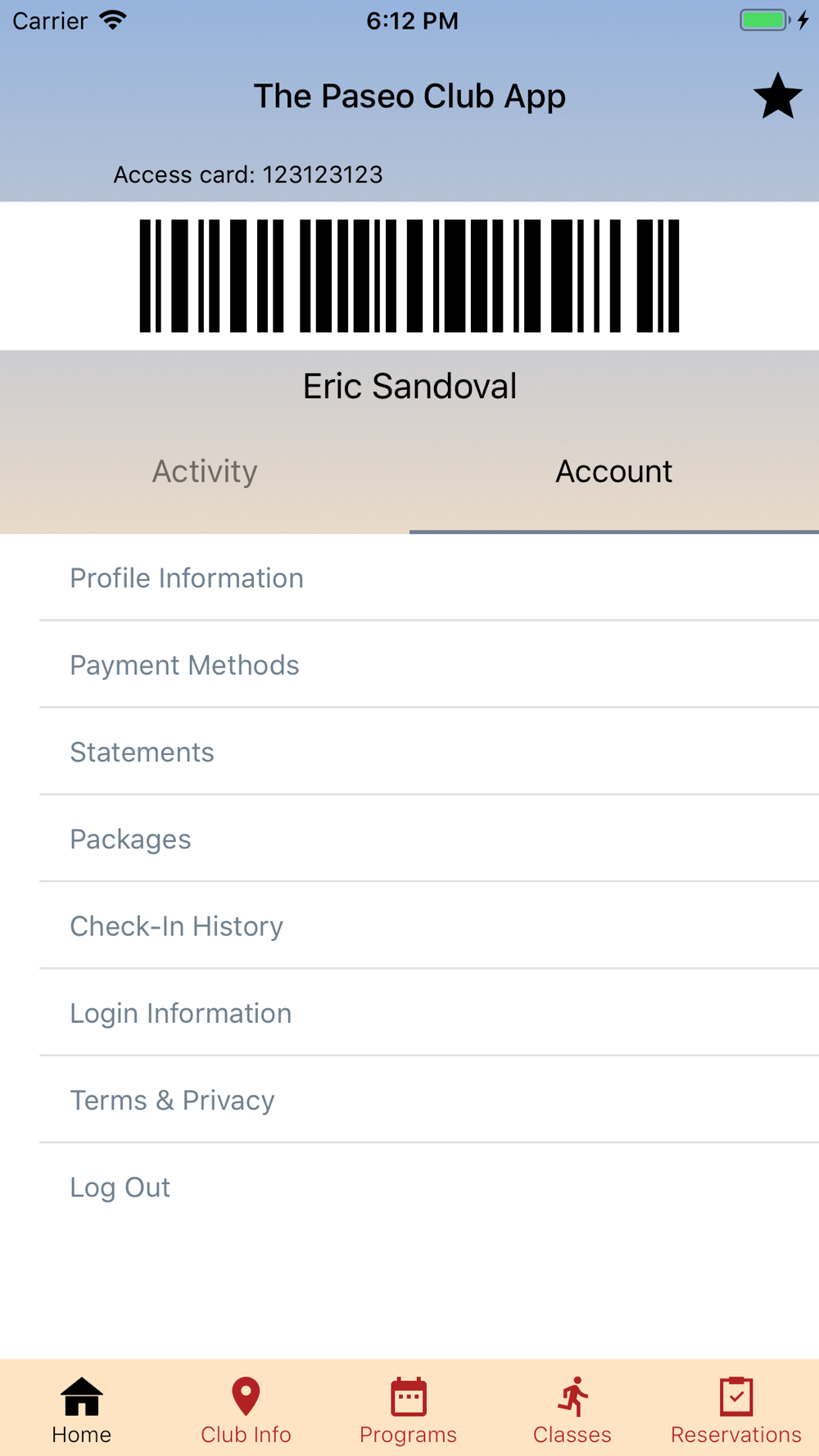Open Classes running figure icon
The height and width of the screenshot is (1456, 819).
pyautogui.click(x=572, y=1396)
